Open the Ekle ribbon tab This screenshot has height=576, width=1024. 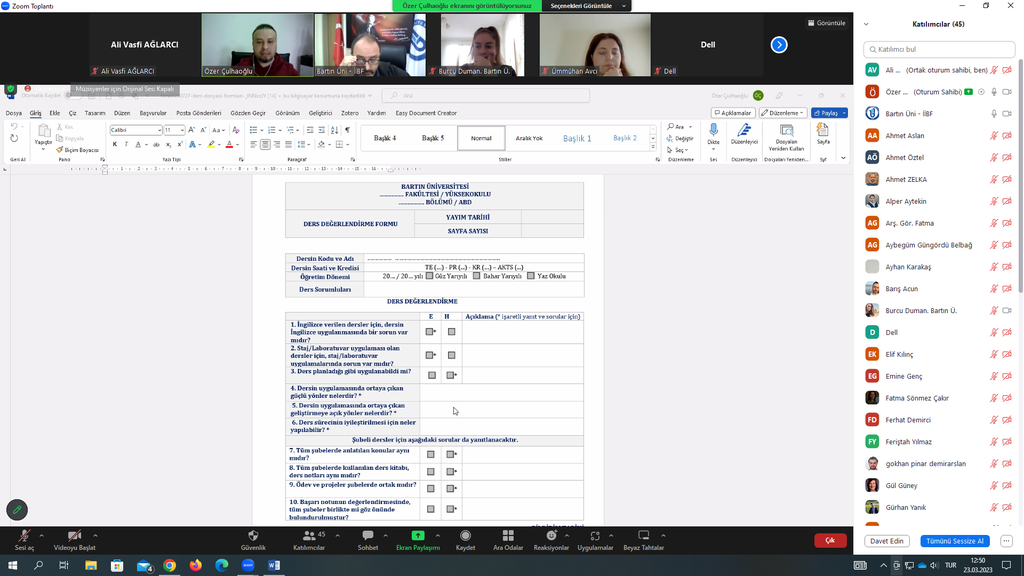(55, 113)
